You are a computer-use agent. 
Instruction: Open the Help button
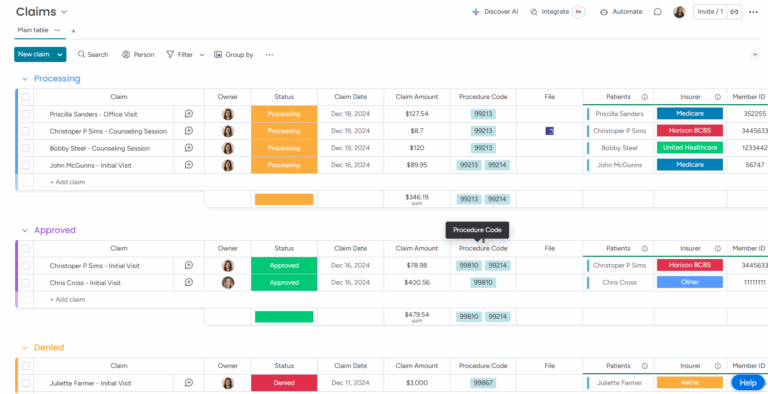pyautogui.click(x=748, y=383)
